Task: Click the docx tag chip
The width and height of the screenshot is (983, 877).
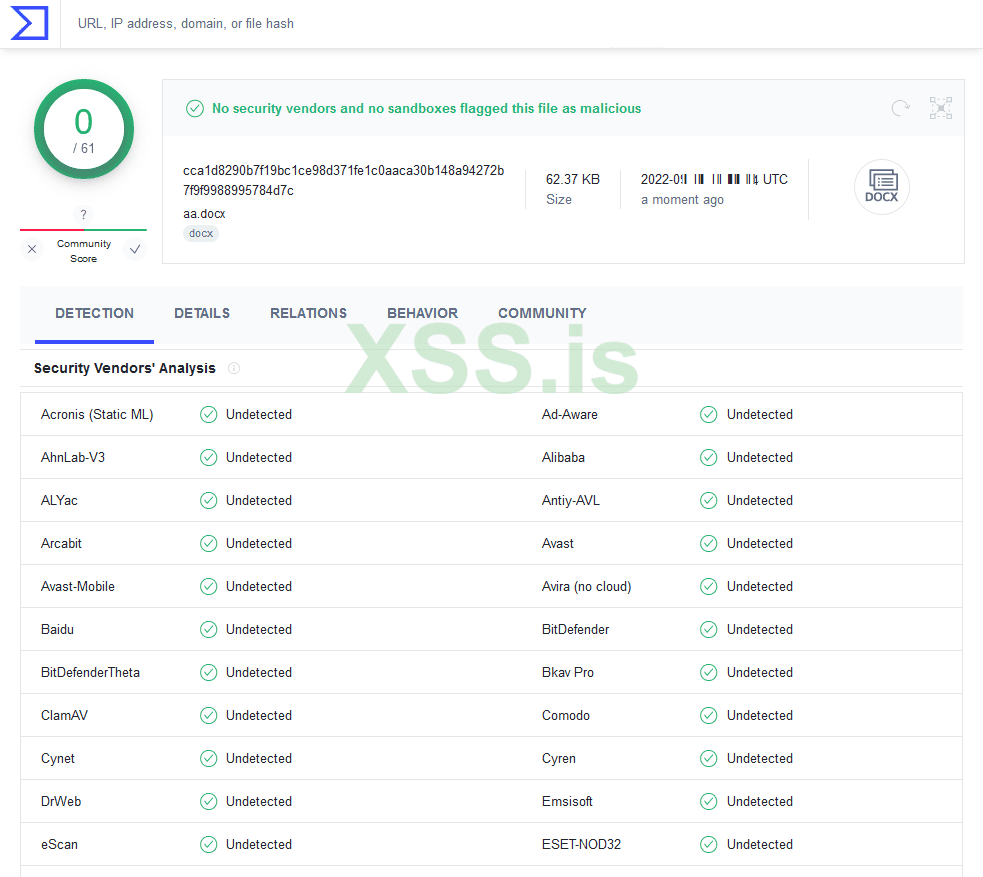Action: 201,233
